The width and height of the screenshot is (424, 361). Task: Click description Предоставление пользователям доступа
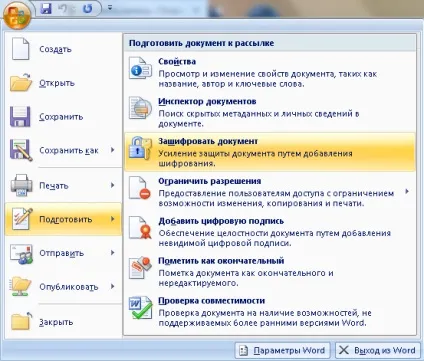tap(276, 198)
